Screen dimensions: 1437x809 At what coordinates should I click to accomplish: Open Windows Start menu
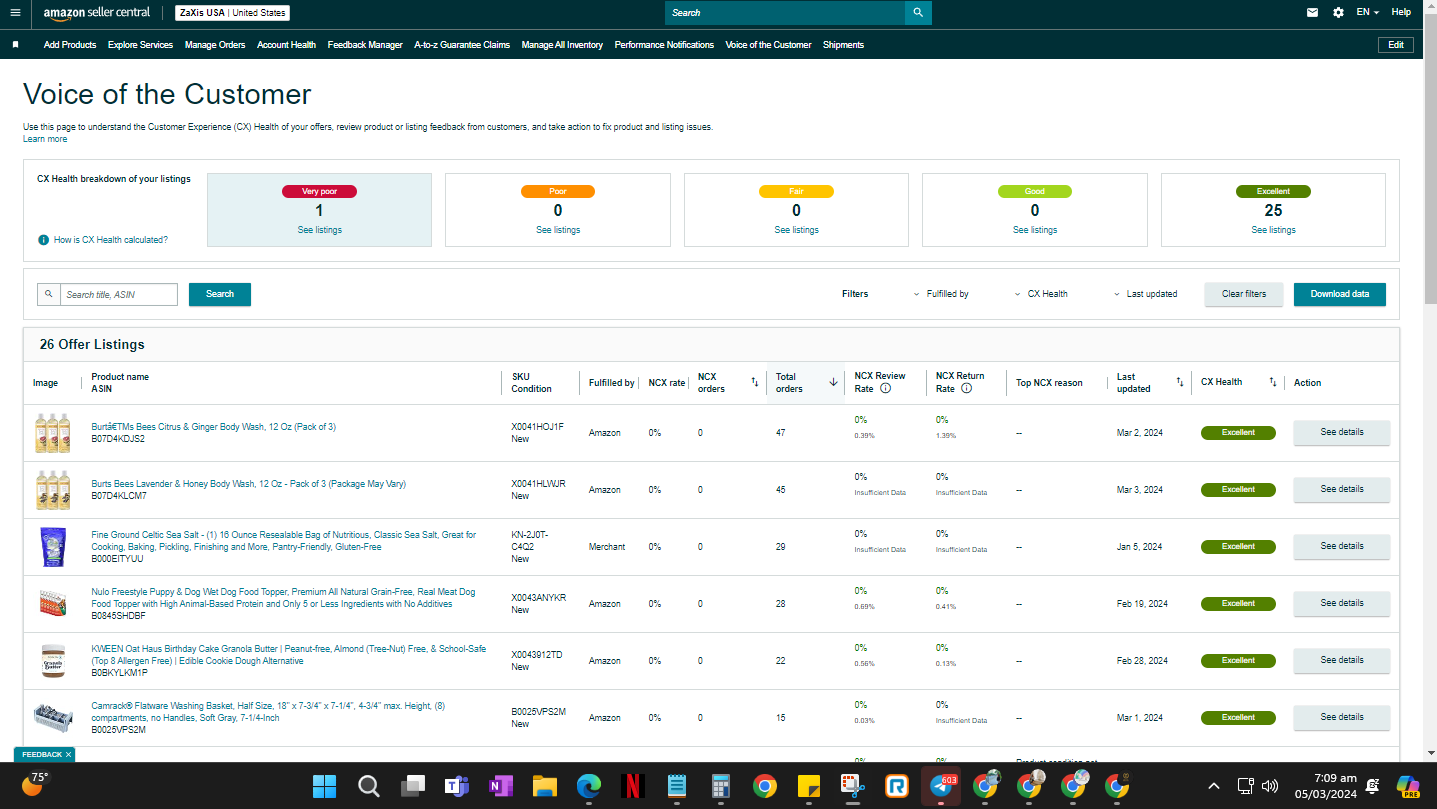325,787
